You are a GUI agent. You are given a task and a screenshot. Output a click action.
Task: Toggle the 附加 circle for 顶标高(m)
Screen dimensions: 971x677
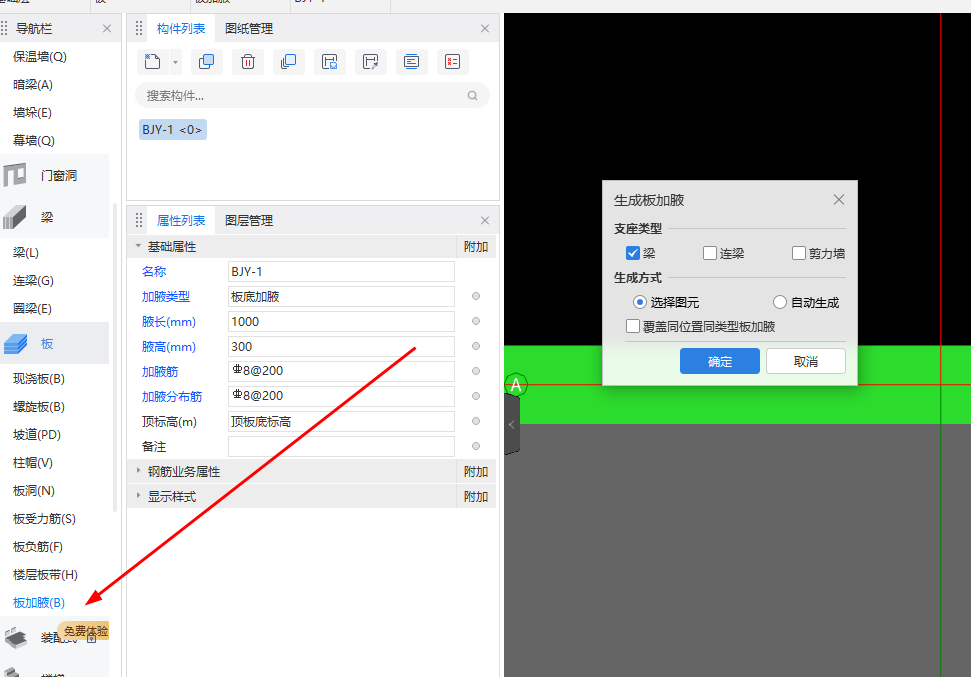pos(476,421)
